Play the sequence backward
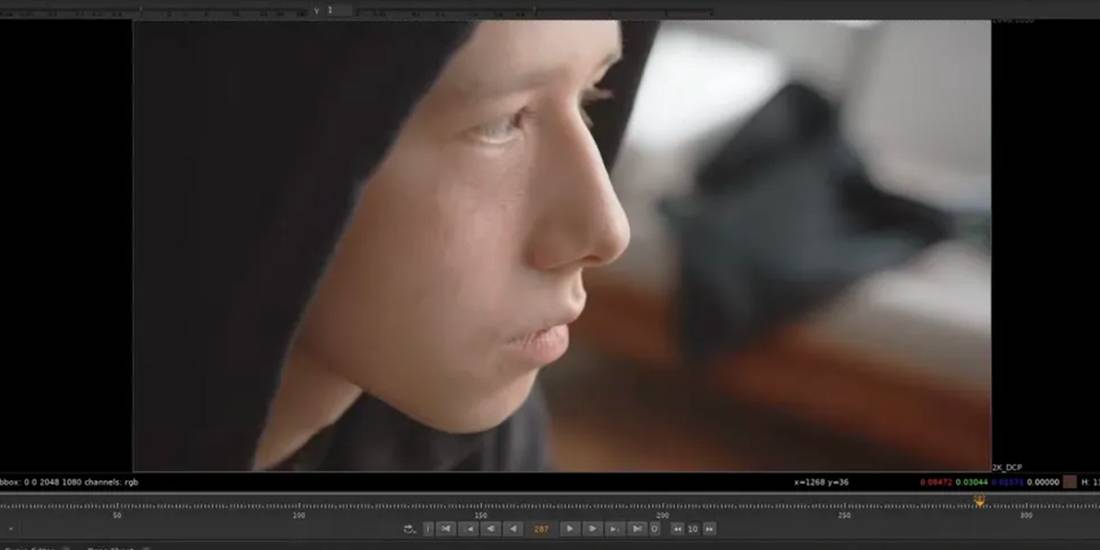The width and height of the screenshot is (1100, 550). 514,529
